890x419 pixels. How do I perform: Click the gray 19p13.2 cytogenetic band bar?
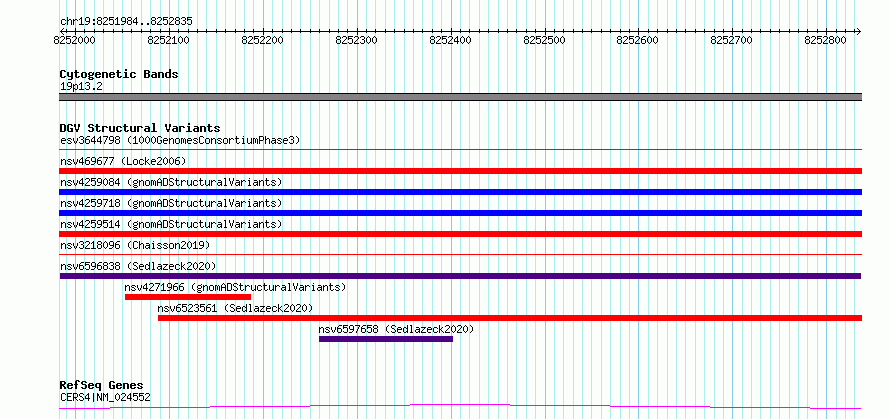tap(461, 97)
